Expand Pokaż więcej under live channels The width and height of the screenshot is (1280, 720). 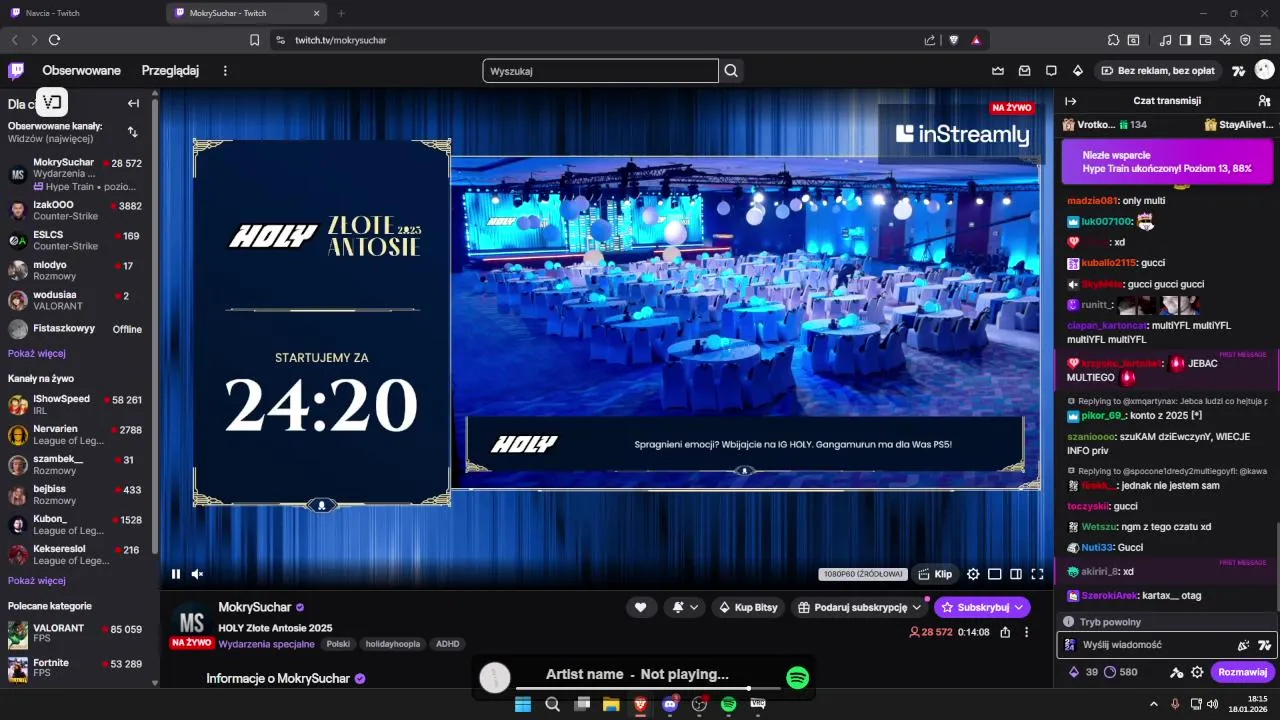point(37,580)
